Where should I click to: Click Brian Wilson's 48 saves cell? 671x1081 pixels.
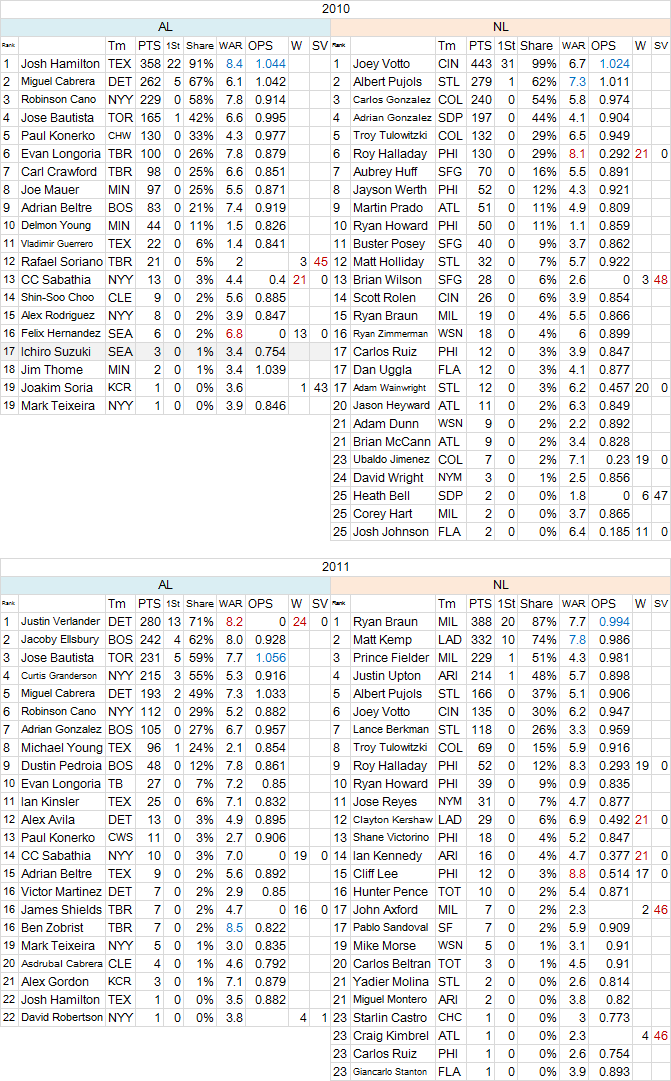click(661, 279)
